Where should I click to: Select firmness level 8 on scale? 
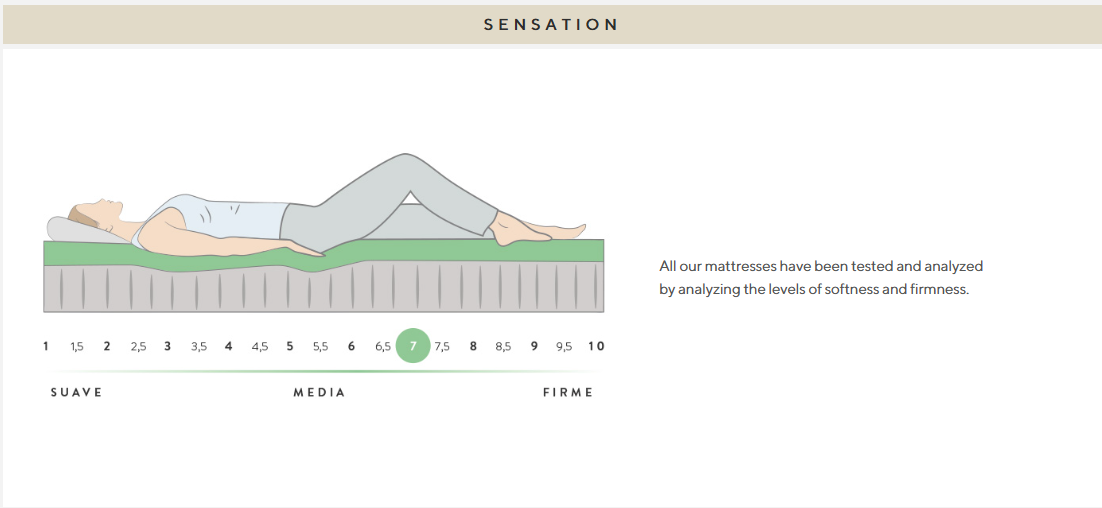tap(473, 346)
